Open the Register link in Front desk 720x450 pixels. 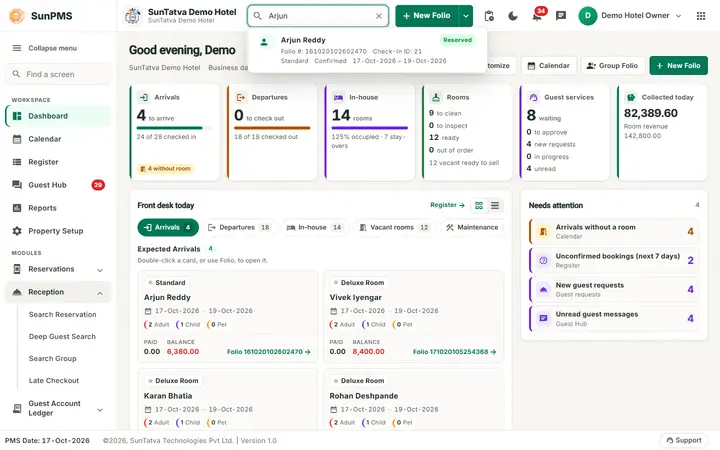click(x=447, y=205)
